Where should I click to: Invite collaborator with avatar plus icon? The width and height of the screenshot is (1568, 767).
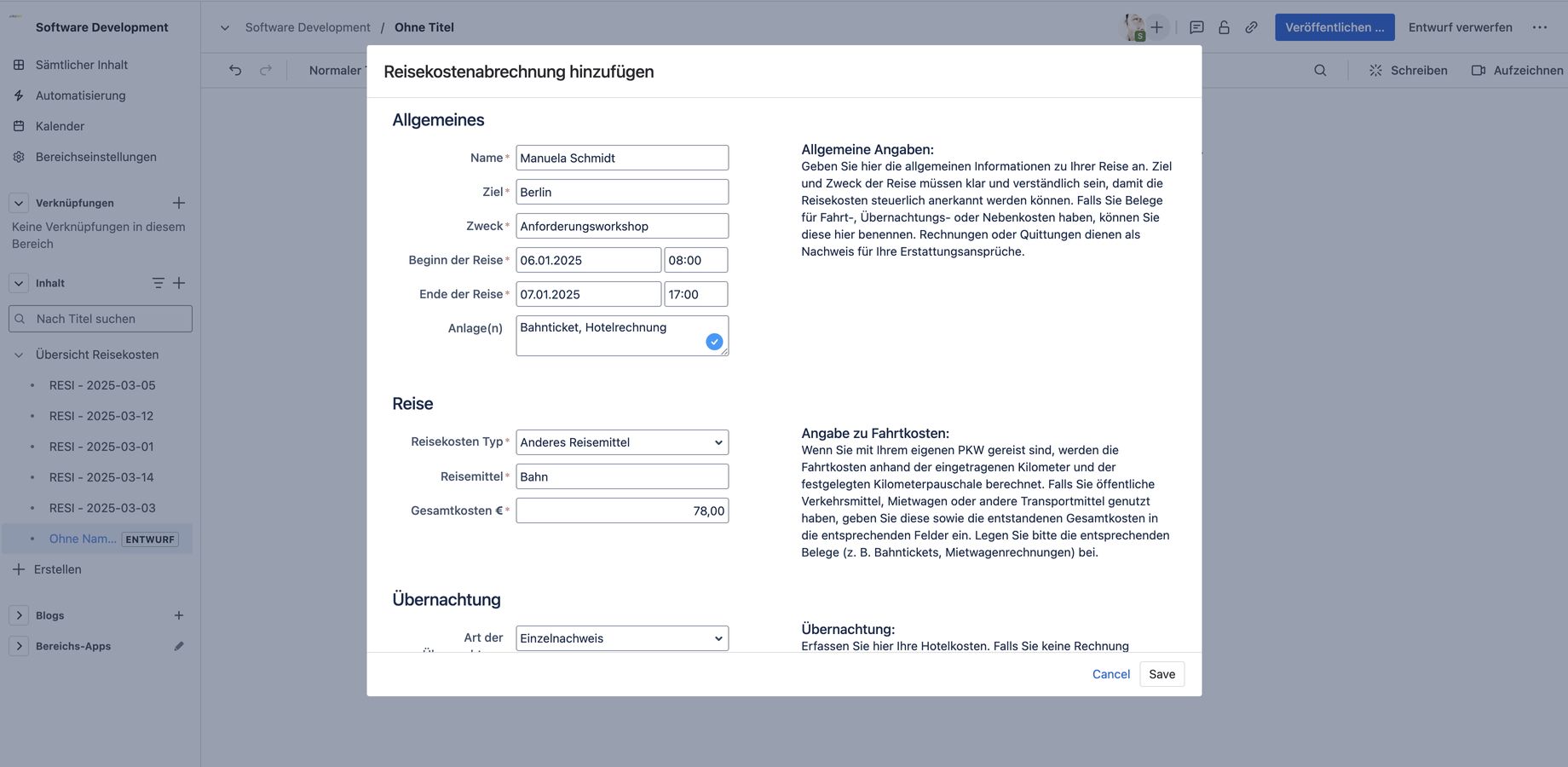(1156, 27)
